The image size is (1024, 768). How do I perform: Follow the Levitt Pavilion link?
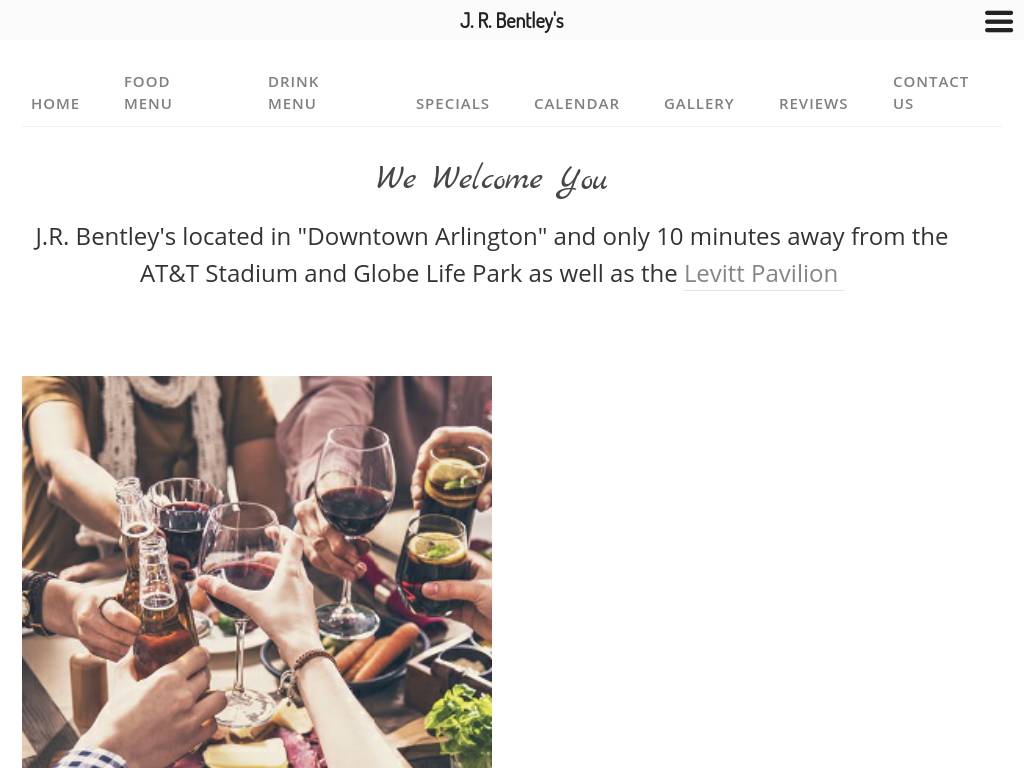761,274
